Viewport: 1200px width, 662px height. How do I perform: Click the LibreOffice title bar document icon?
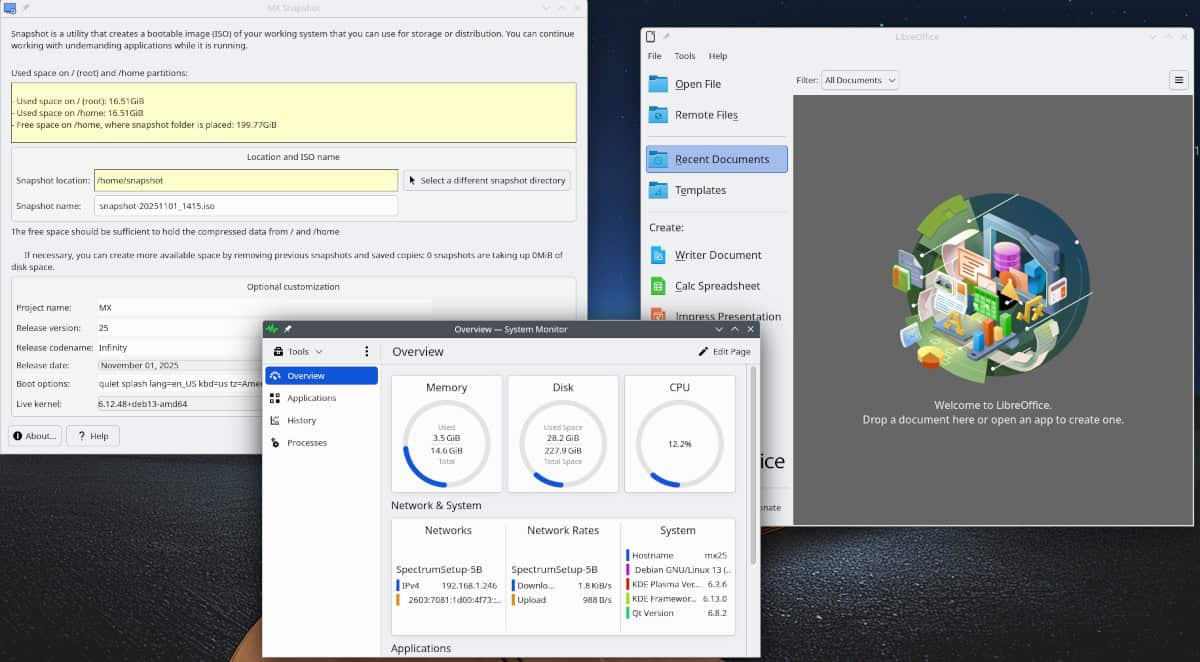tap(650, 37)
